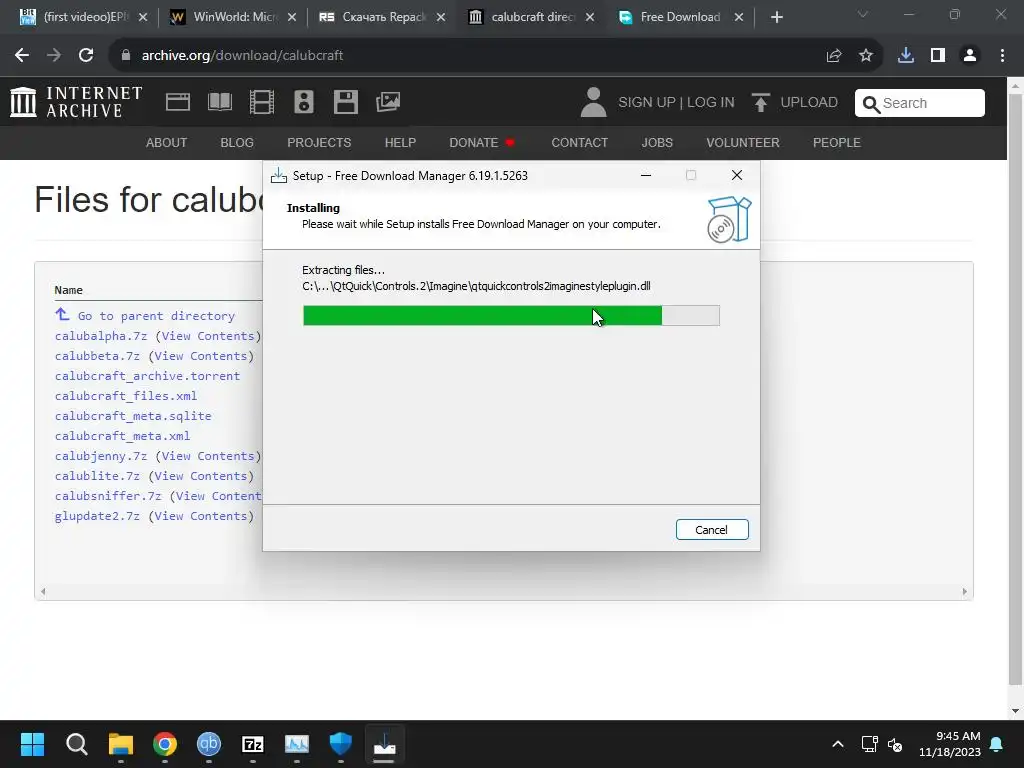Toggle Chrome side panel icon
This screenshot has height=768, width=1024.
click(x=938, y=56)
